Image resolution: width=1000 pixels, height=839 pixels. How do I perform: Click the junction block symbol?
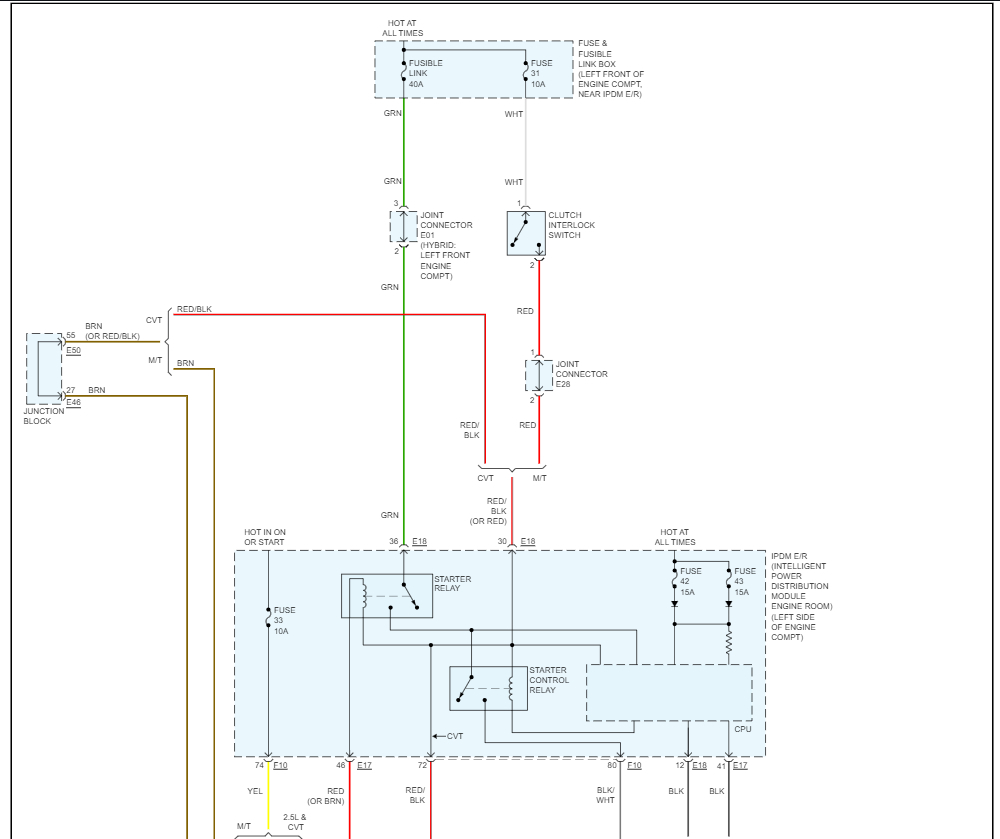44,368
